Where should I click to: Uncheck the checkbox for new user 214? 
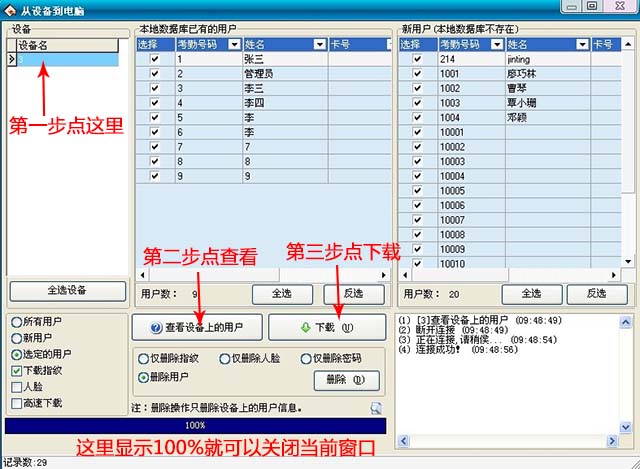click(x=417, y=59)
